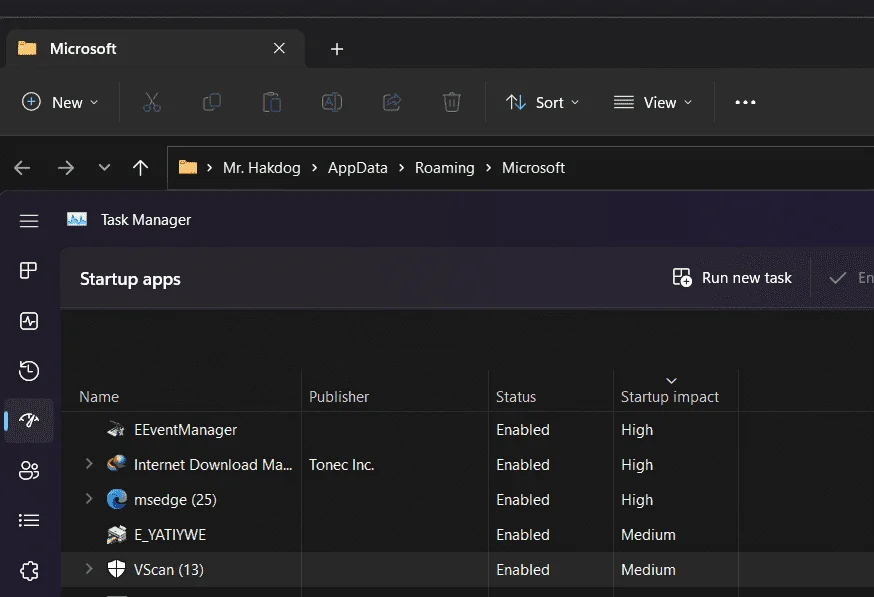The image size is (874, 597).
Task: Click the EEventManager app icon
Action: point(116,429)
